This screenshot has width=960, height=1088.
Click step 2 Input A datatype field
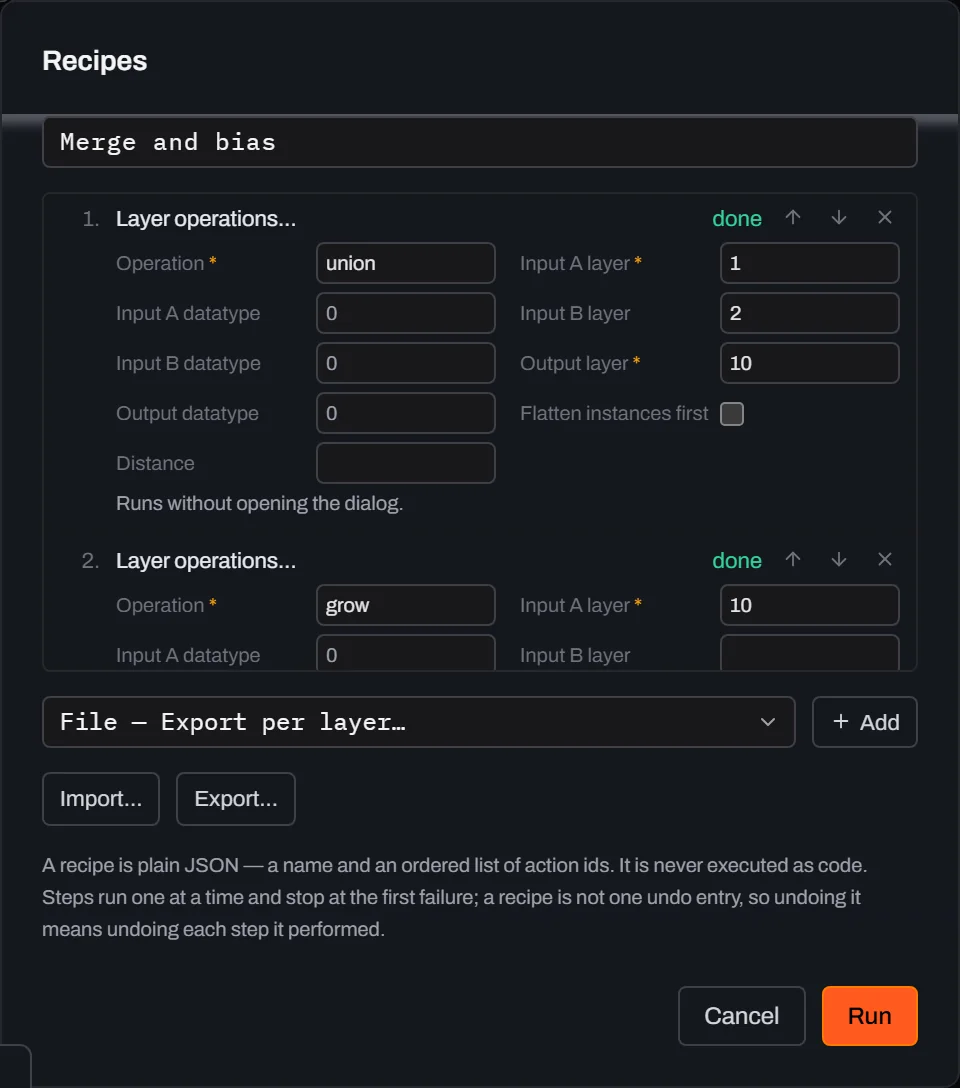(406, 653)
